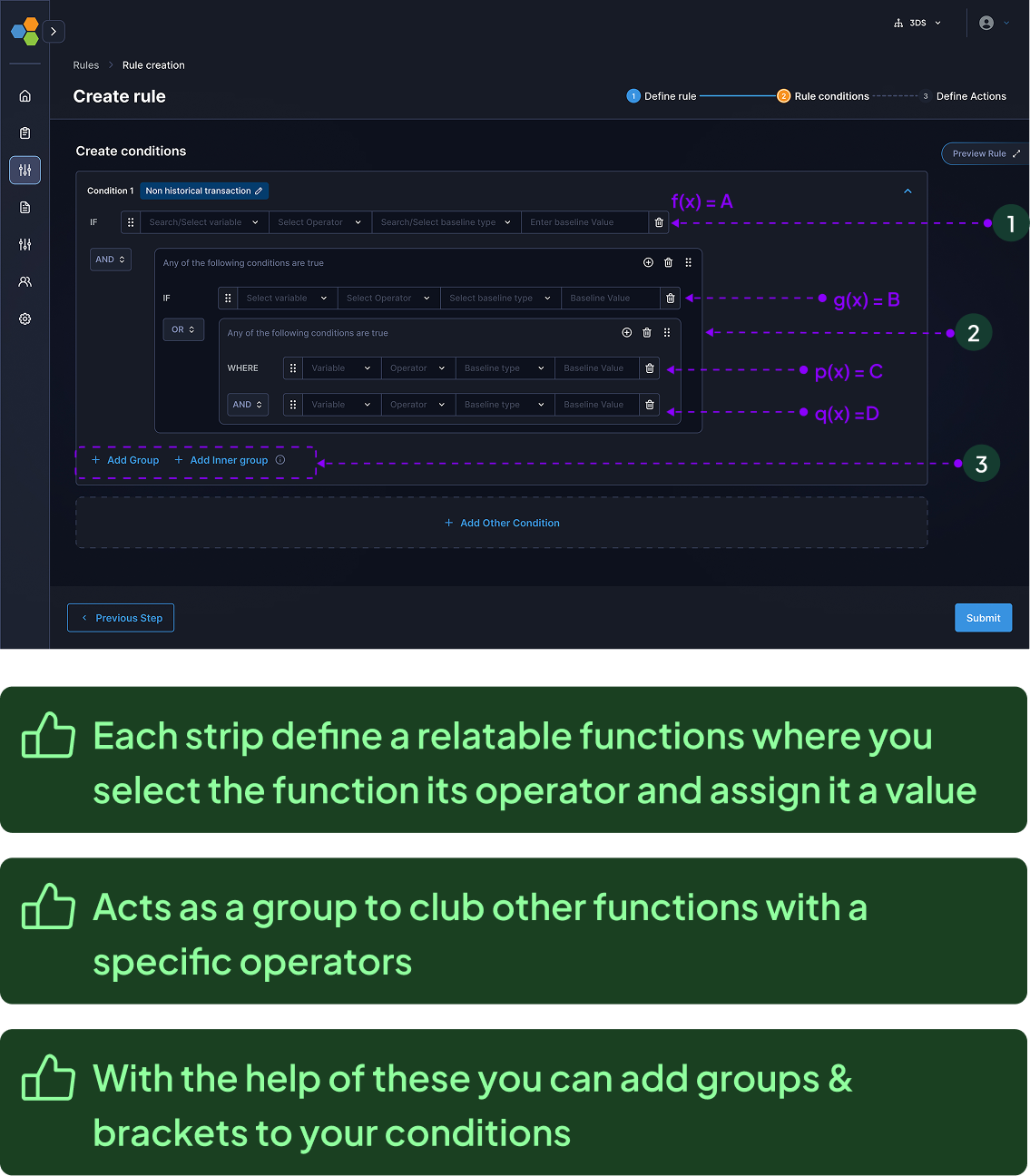Go to Define Actions step
The image size is (1030, 1176).
(x=970, y=96)
